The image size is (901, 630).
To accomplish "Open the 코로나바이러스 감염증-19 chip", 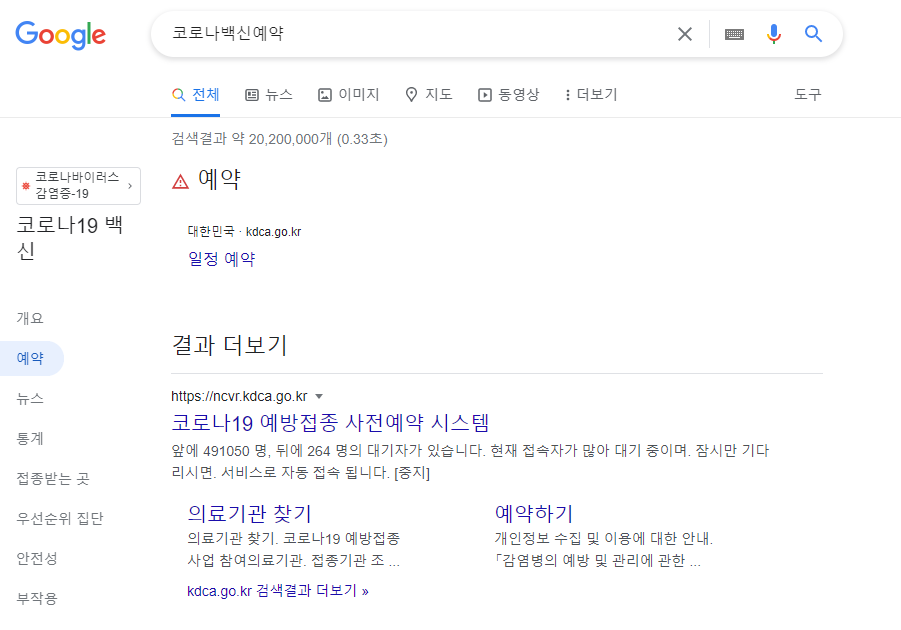I will (x=78, y=186).
